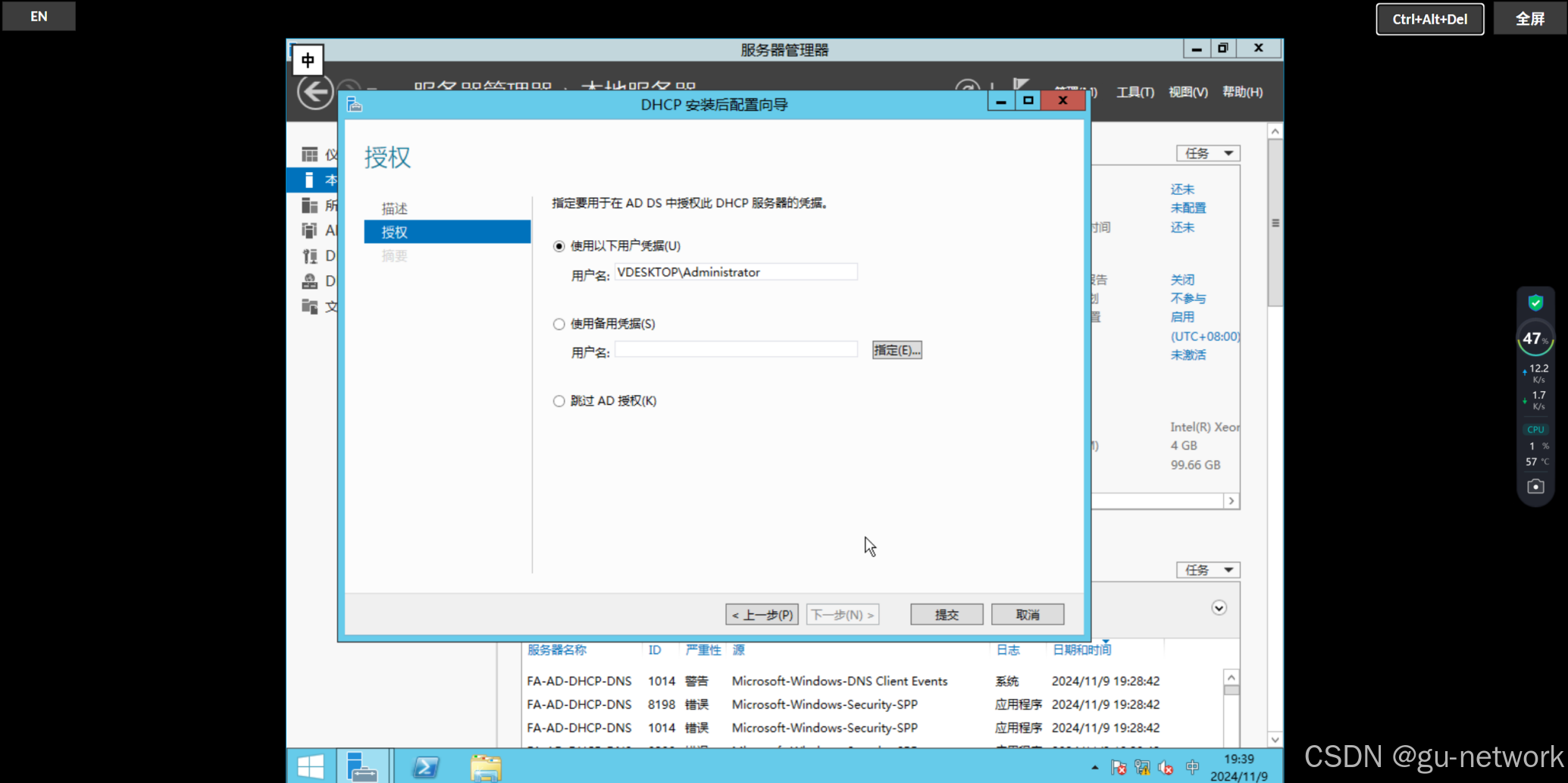Viewport: 1568px width, 783px height.
Task: Click the 未激活 activation link
Action: pyautogui.click(x=1188, y=355)
